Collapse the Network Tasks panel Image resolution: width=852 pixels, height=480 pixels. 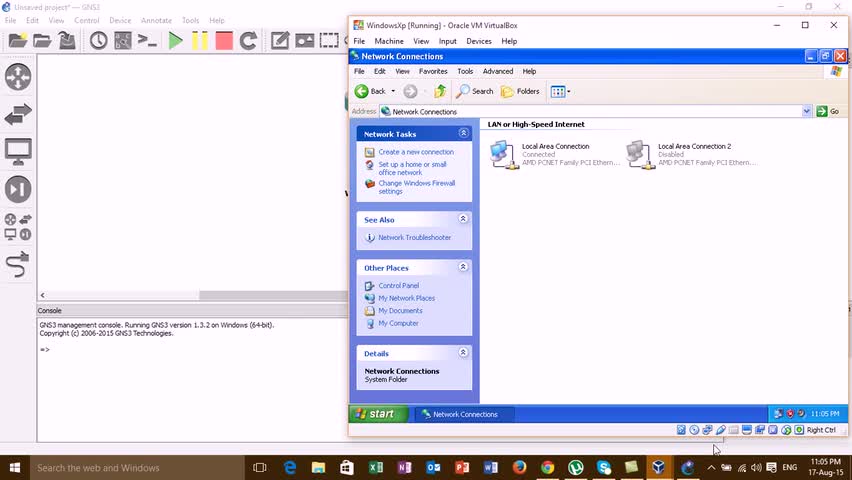point(463,133)
